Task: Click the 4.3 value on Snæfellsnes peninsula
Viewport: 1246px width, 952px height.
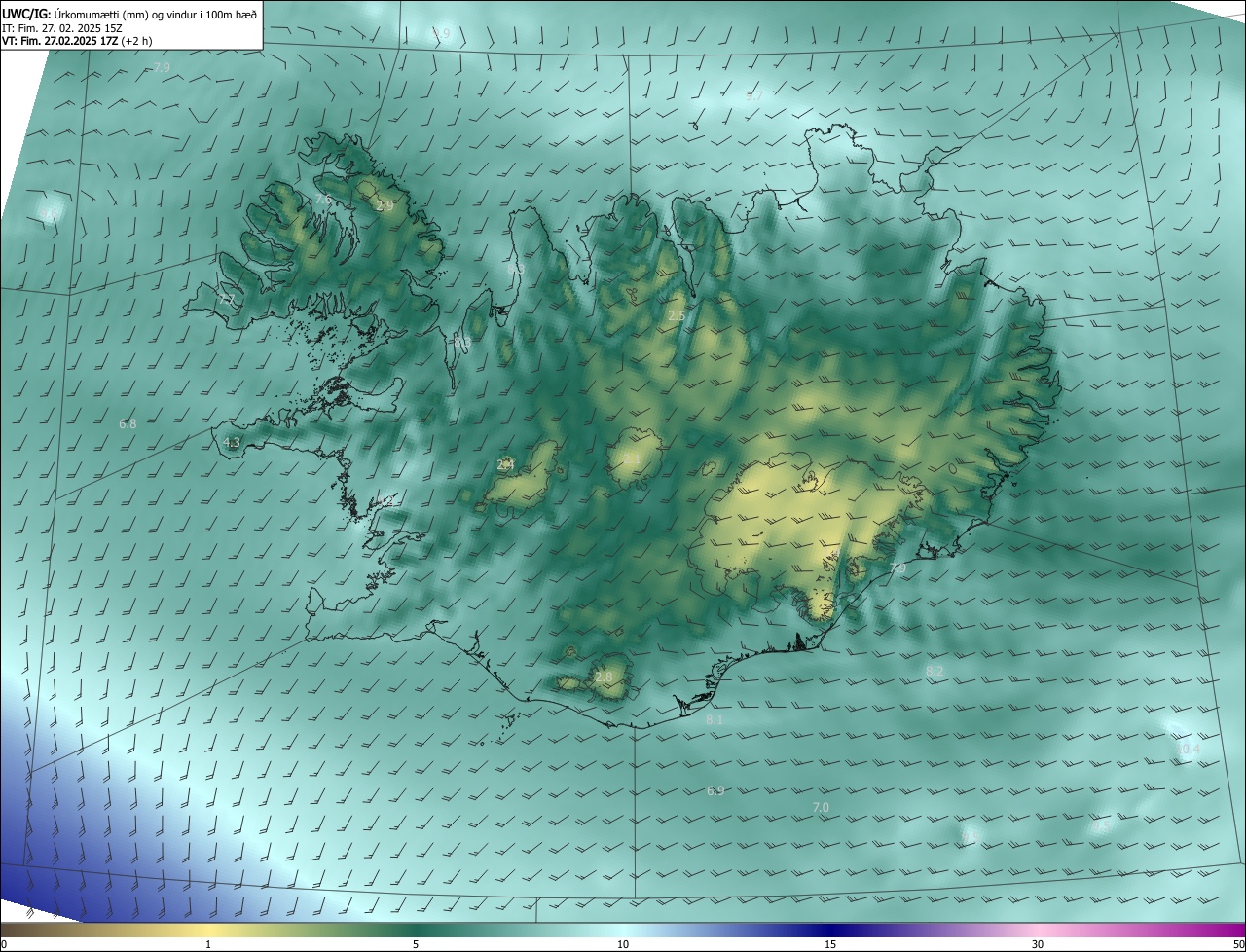Action: click(232, 442)
